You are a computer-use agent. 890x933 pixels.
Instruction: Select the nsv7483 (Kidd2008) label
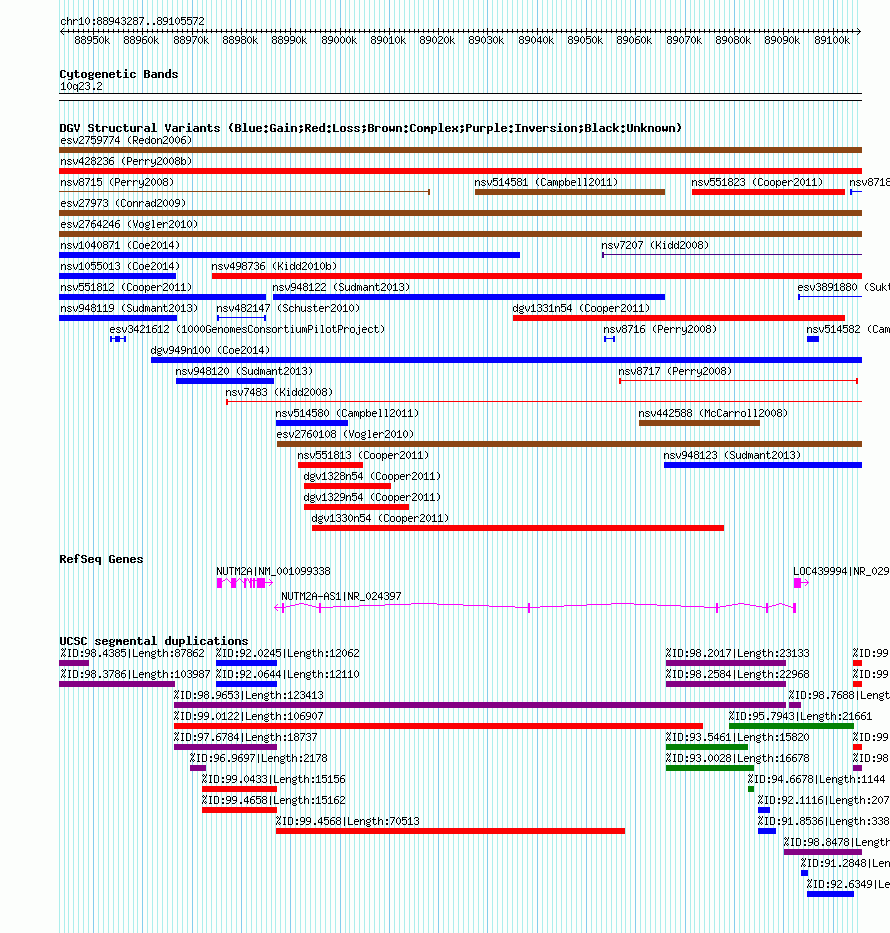point(279,392)
